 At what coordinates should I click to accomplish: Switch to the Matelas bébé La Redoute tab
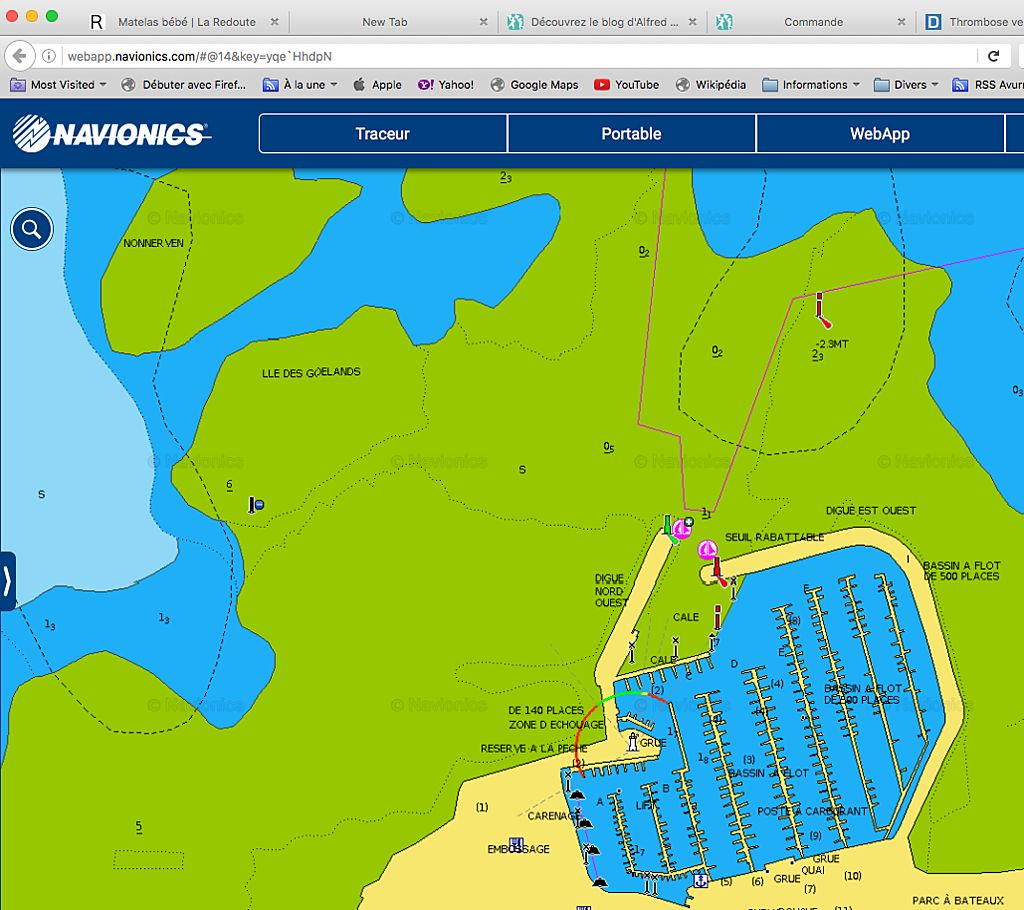(185, 22)
